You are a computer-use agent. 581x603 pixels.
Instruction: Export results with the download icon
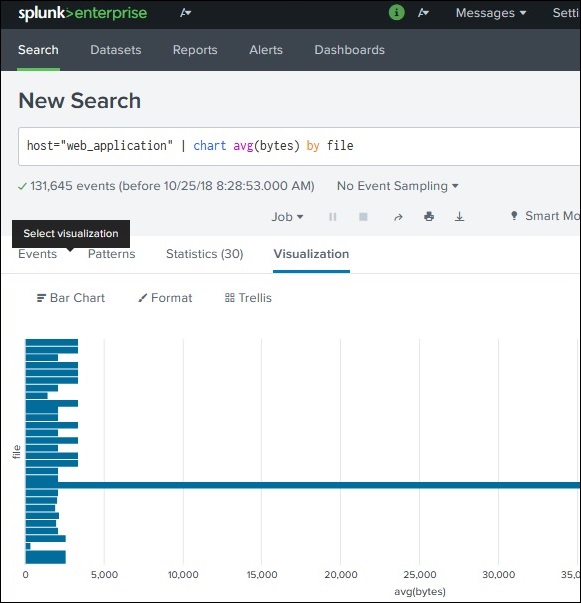click(x=459, y=217)
